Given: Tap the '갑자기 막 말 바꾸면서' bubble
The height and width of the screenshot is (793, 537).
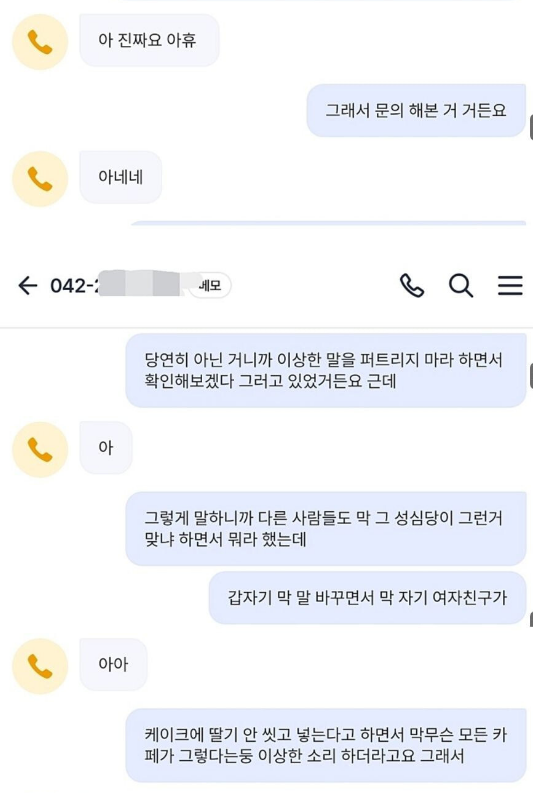Looking at the screenshot, I should click(x=367, y=598).
